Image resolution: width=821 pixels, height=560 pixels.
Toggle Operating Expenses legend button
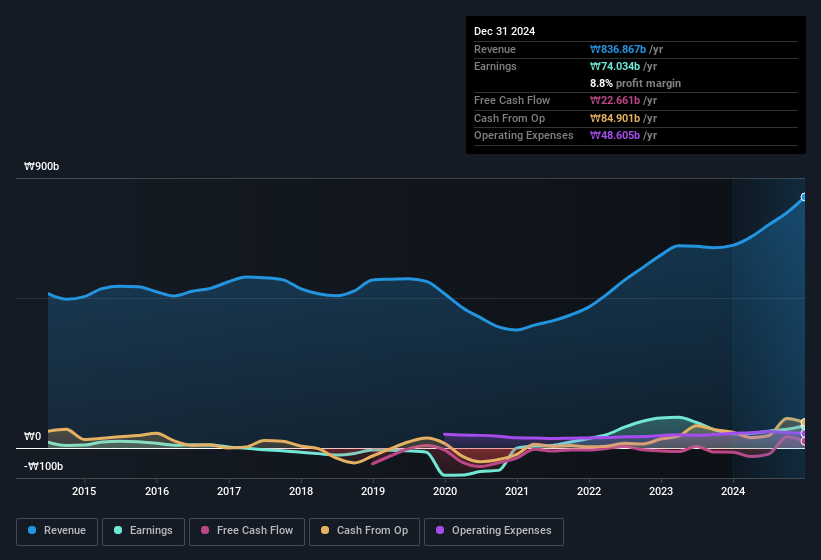click(x=494, y=531)
